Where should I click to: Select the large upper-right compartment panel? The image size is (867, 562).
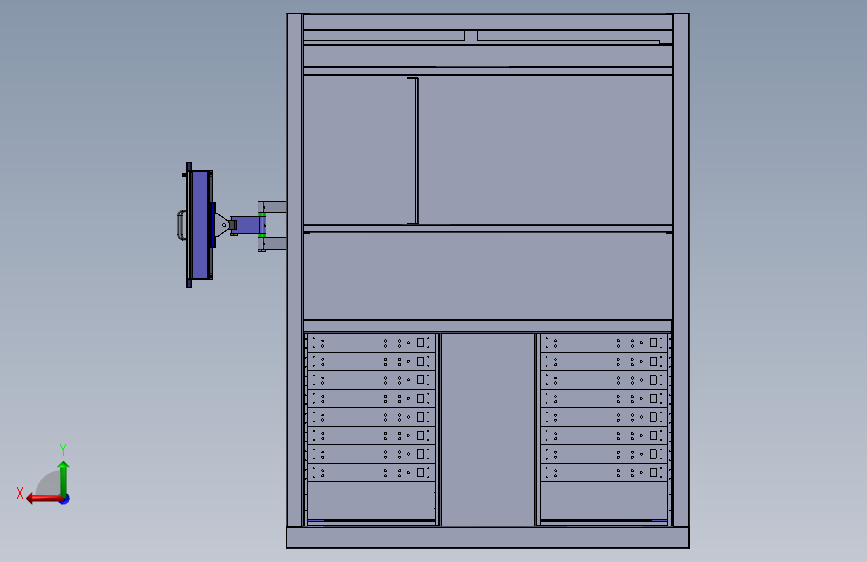tap(545, 149)
